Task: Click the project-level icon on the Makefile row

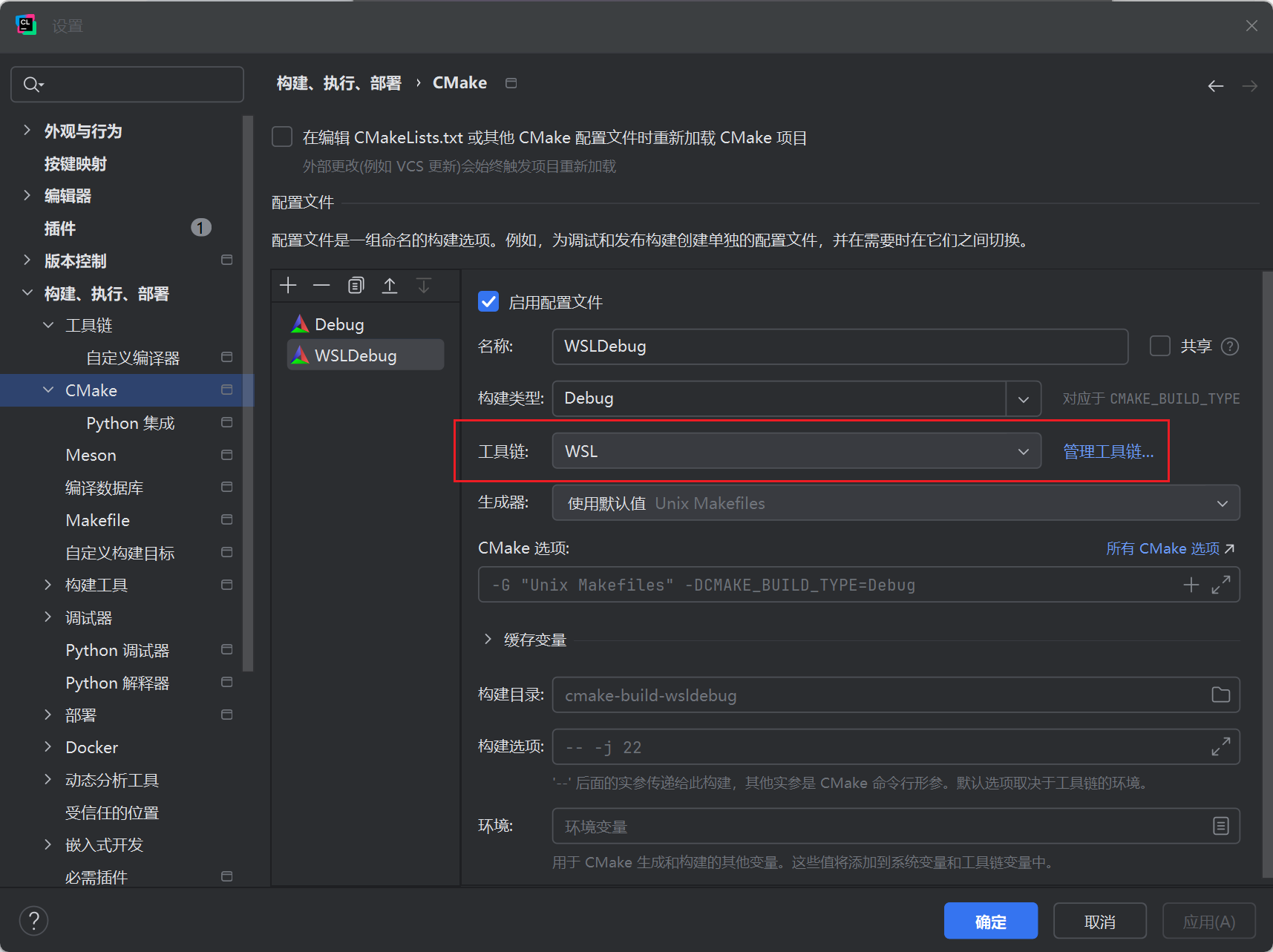Action: pos(227,519)
